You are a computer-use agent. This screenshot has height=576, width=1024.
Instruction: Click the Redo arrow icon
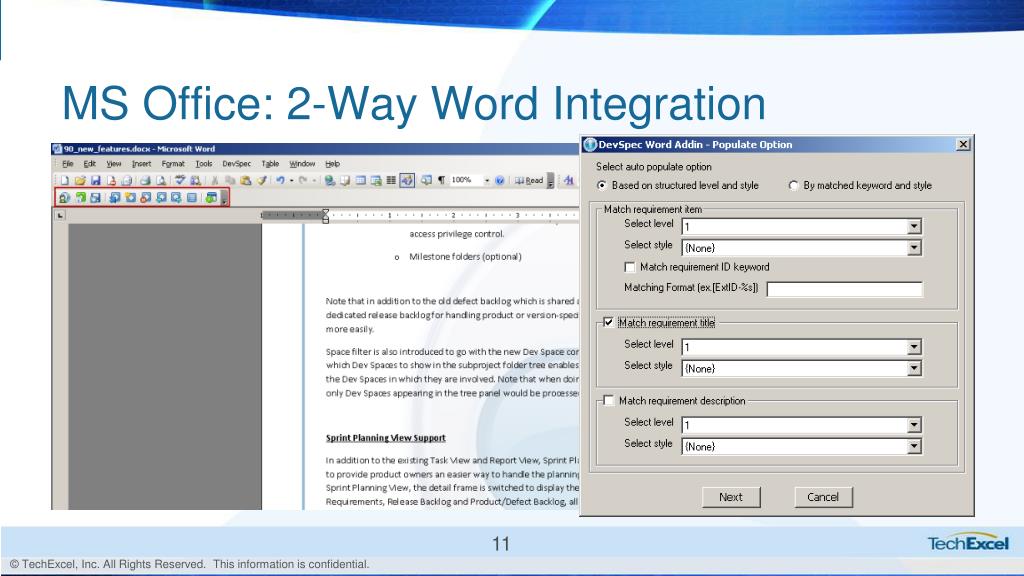[x=303, y=180]
